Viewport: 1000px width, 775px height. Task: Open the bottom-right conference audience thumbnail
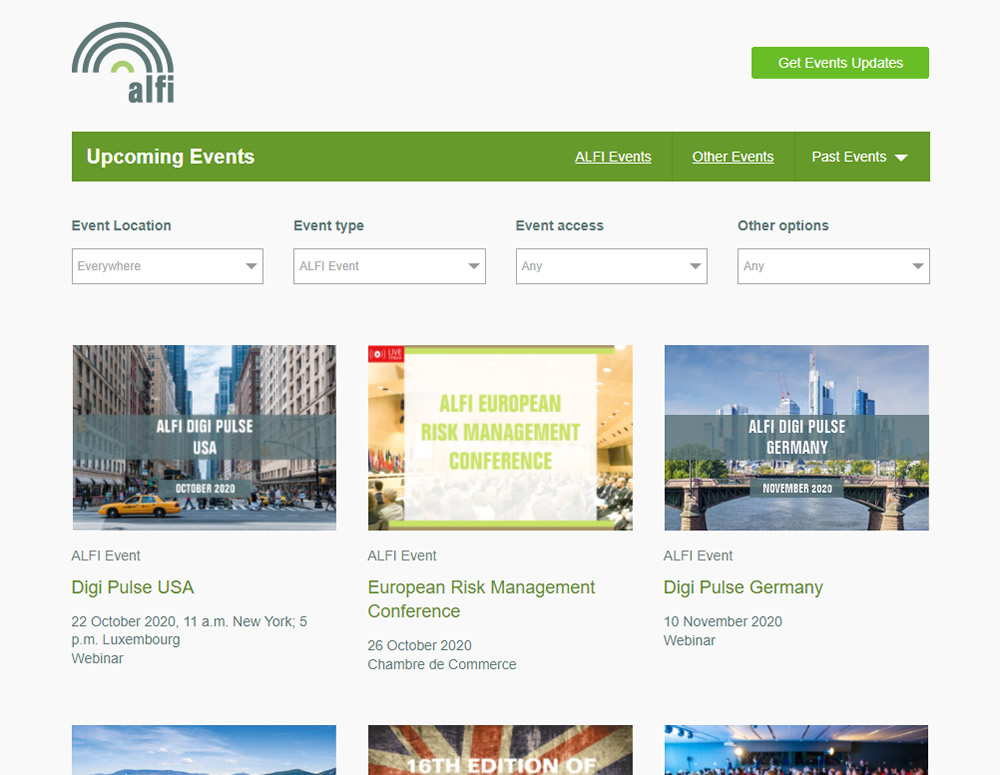coord(796,750)
